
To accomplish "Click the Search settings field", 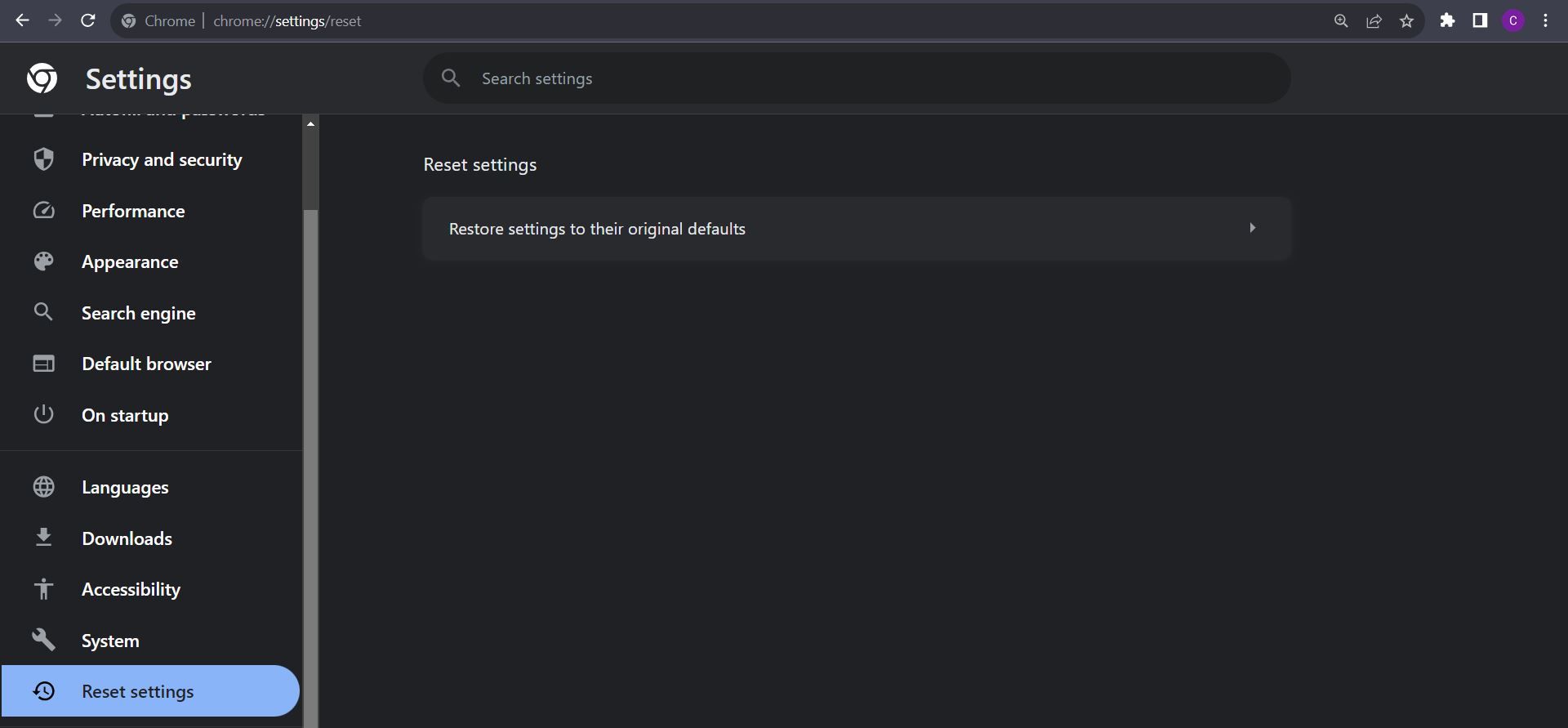I will click(856, 78).
